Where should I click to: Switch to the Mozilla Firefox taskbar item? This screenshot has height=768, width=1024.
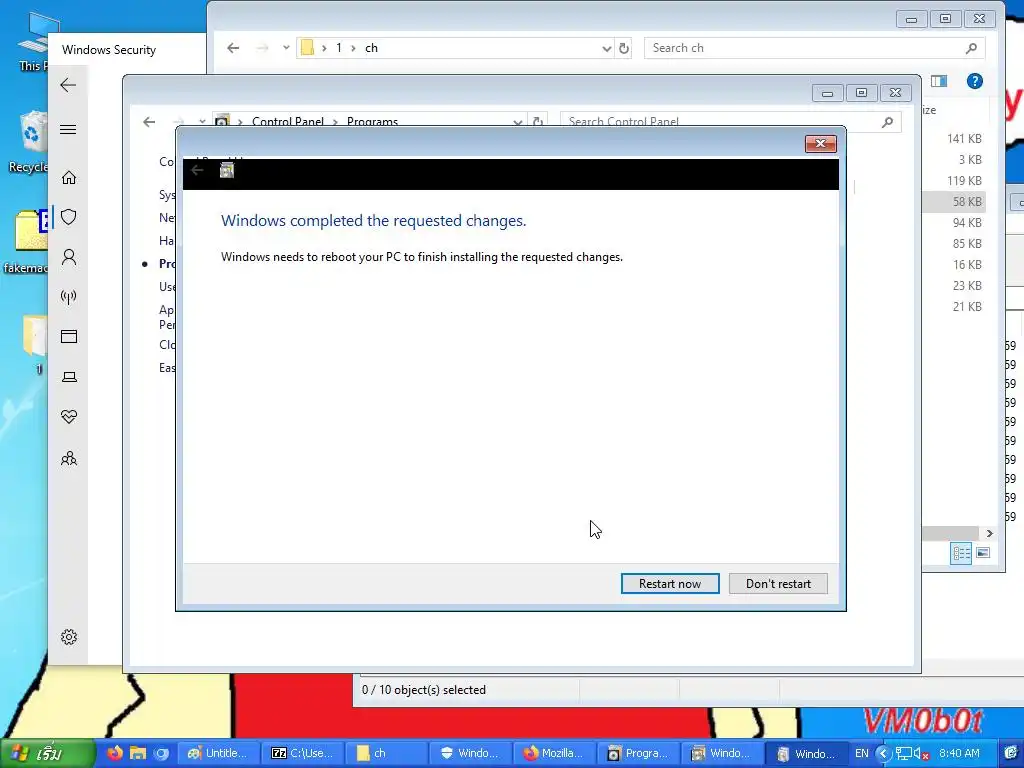click(554, 753)
